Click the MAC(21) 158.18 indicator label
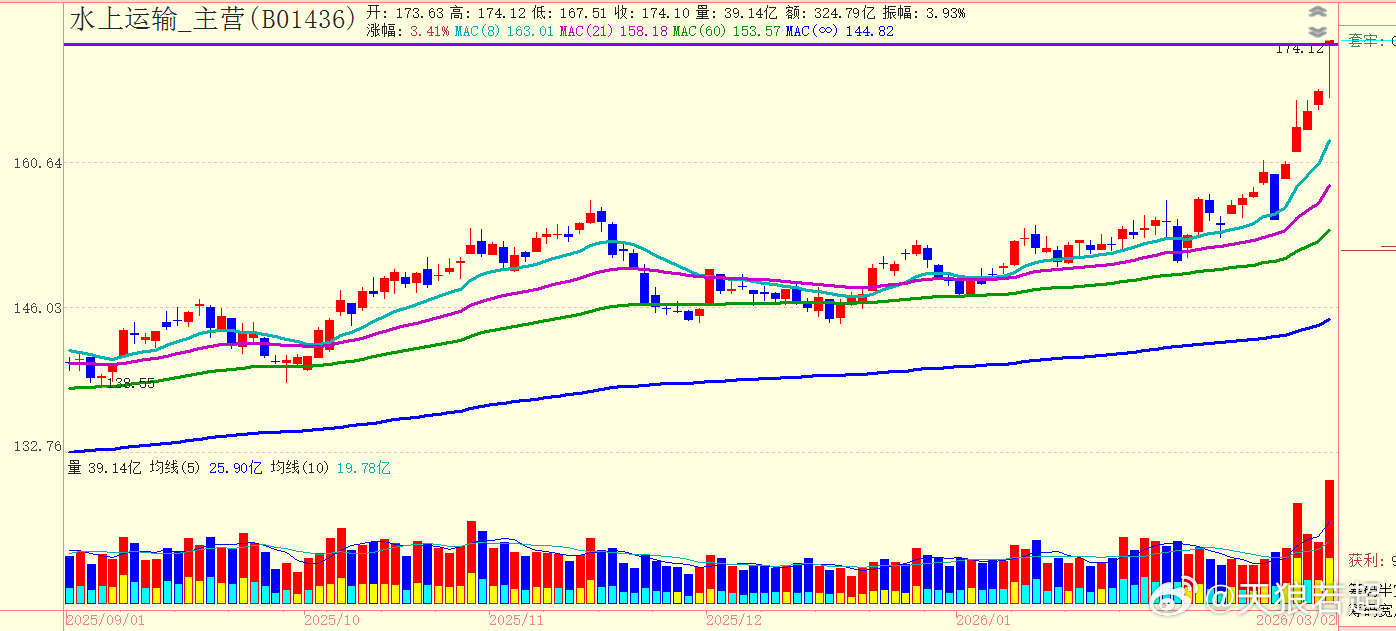1396x631 pixels. tap(613, 31)
